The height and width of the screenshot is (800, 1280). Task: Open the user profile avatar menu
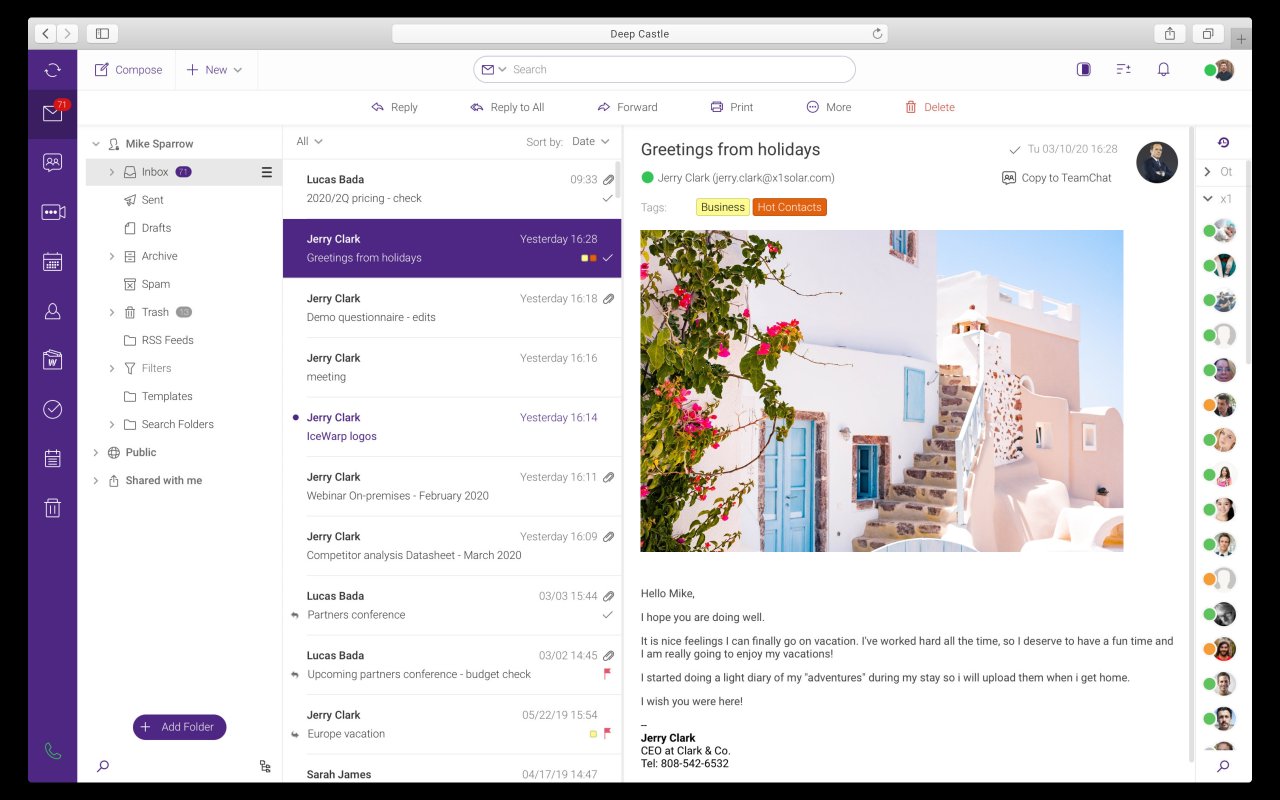coord(1224,70)
